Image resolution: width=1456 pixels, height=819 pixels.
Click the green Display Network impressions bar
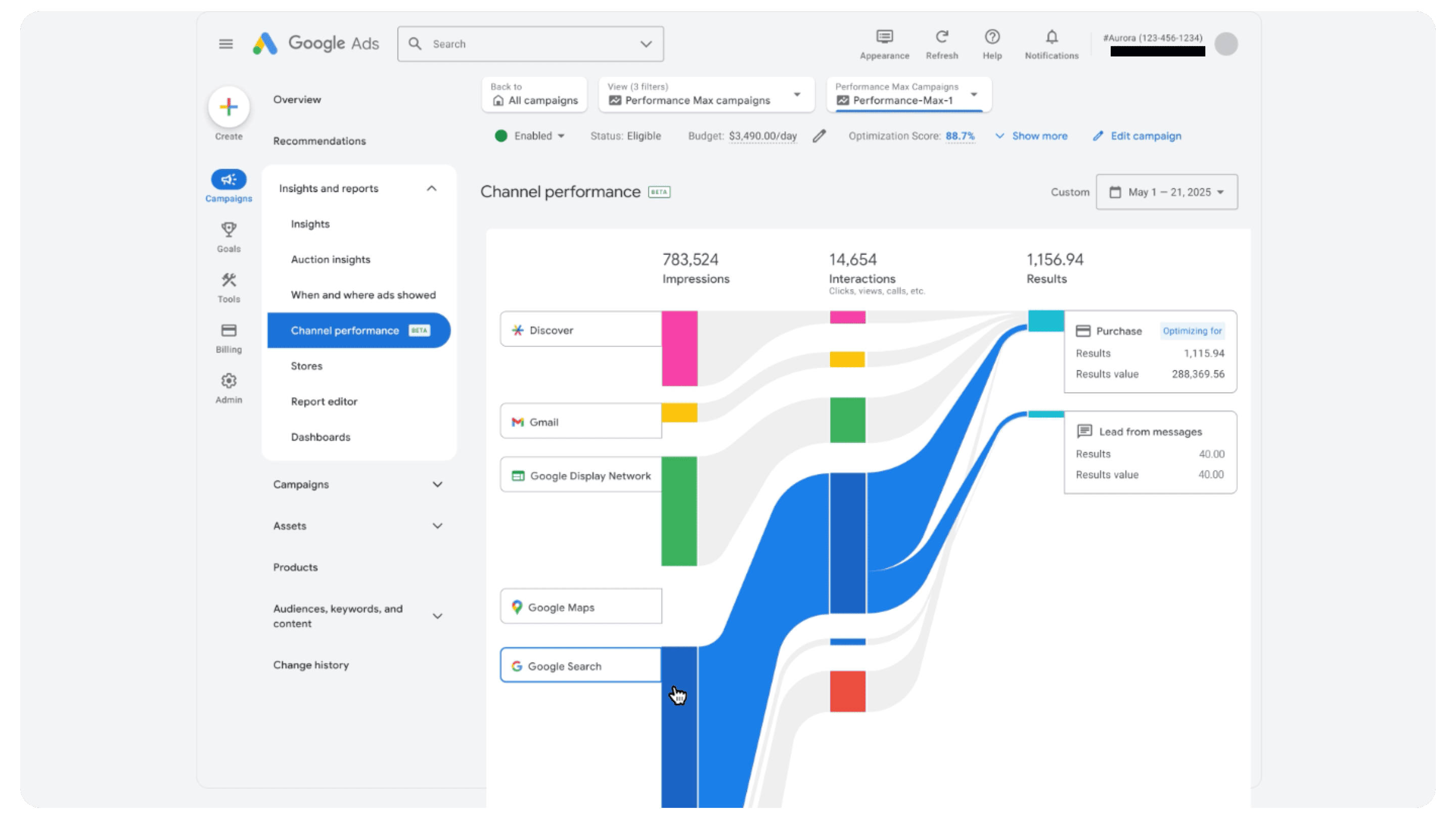click(x=679, y=512)
